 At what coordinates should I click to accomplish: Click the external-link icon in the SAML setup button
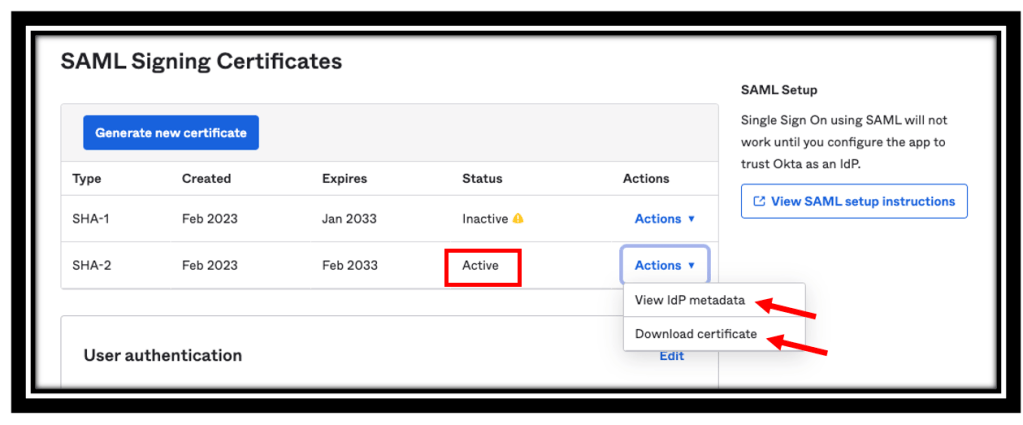click(759, 201)
